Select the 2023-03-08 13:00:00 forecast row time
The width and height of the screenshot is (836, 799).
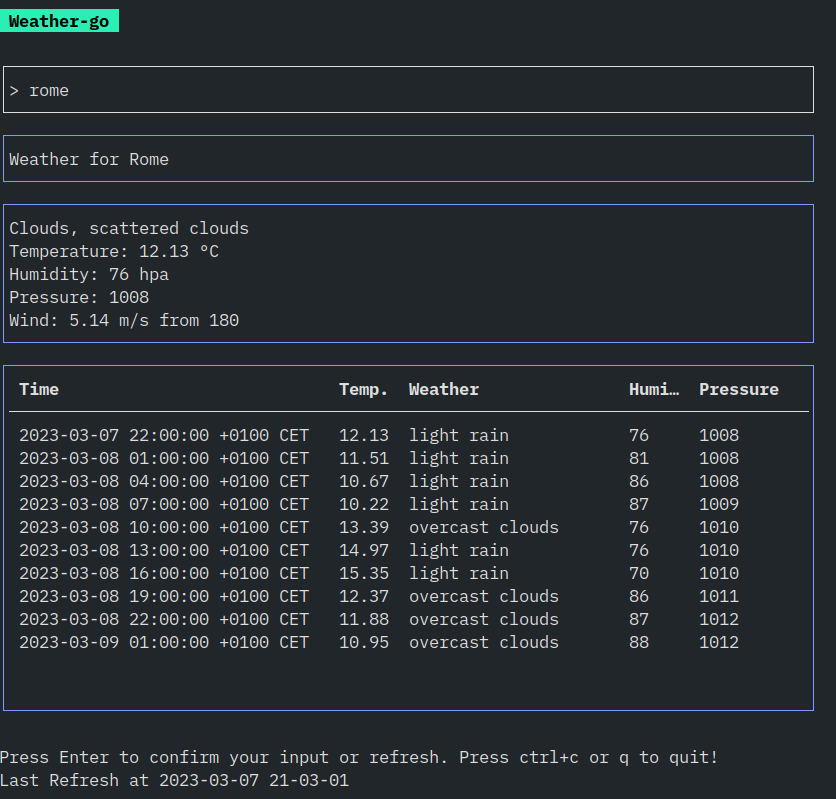164,550
